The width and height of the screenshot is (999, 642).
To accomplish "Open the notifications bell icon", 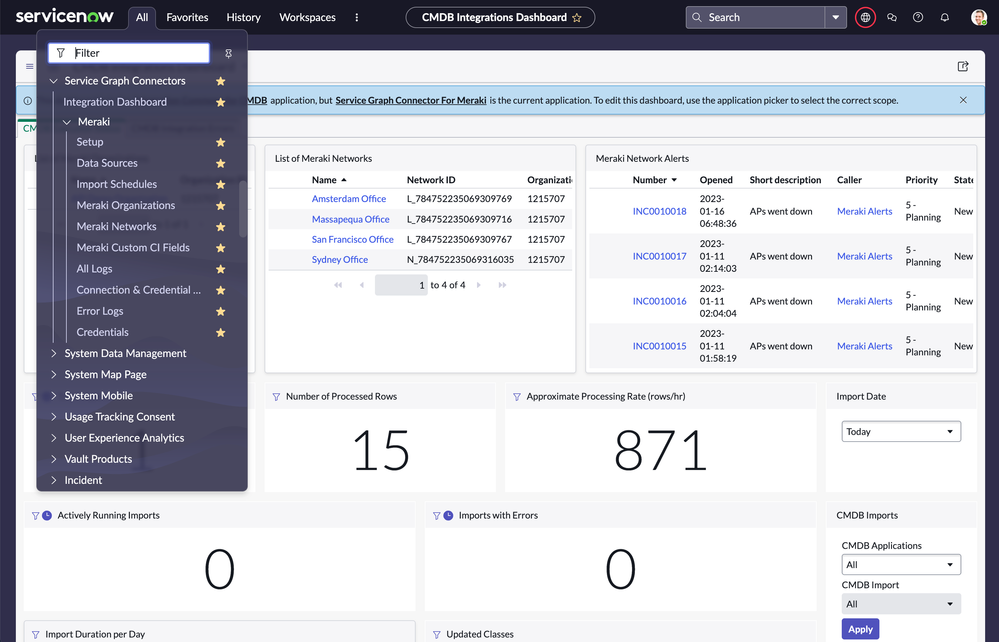I will pos(945,17).
